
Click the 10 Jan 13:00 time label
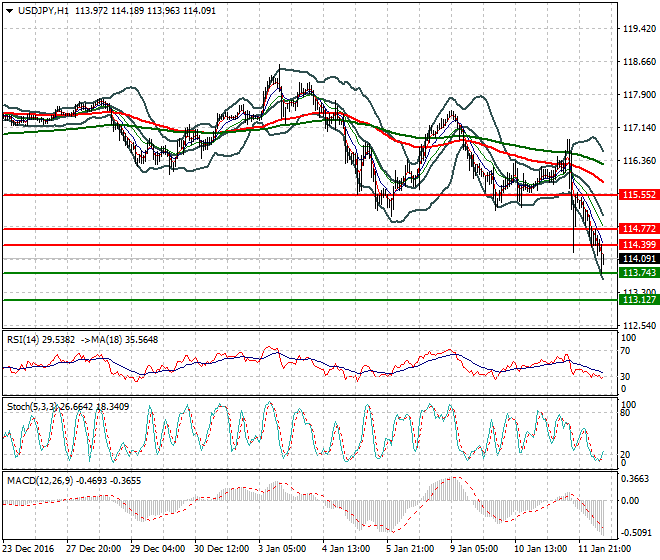pos(540,549)
